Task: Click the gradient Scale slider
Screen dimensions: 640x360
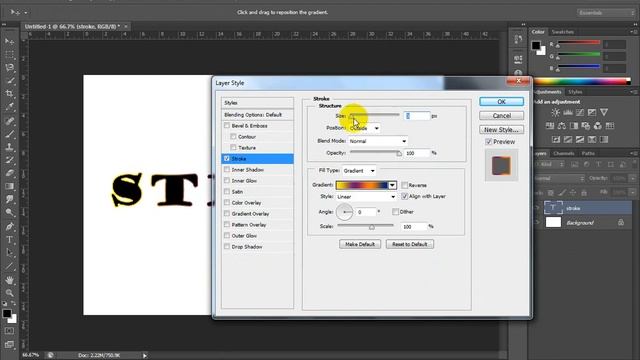Action: (365, 226)
